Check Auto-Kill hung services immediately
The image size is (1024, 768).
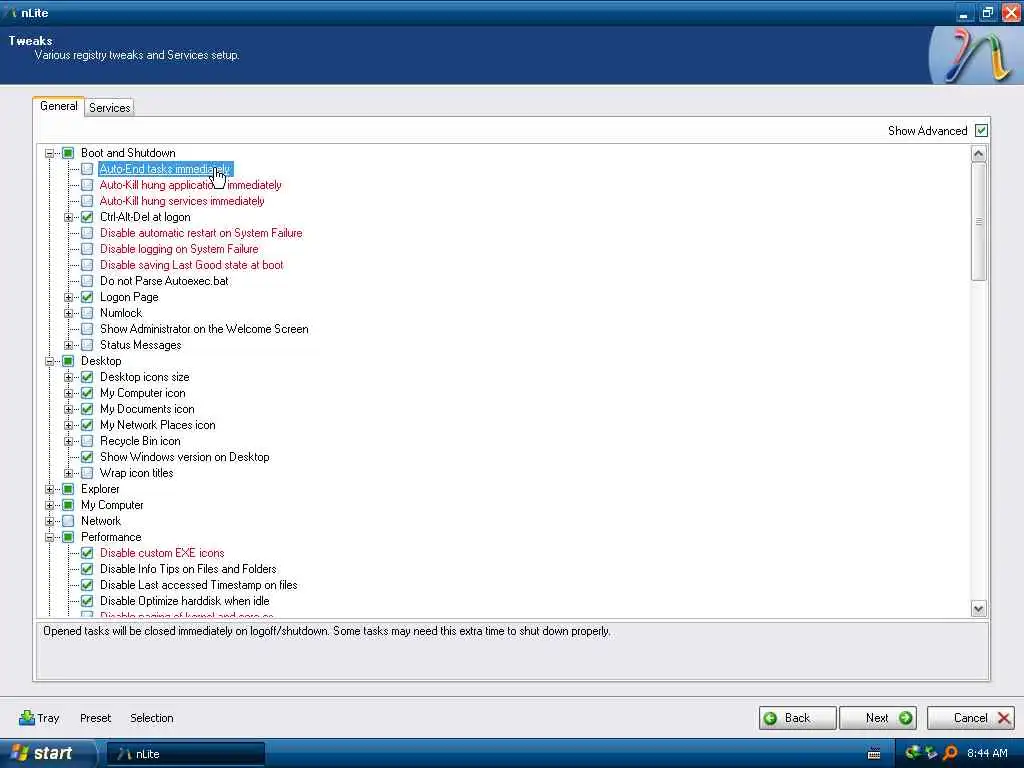(x=87, y=201)
